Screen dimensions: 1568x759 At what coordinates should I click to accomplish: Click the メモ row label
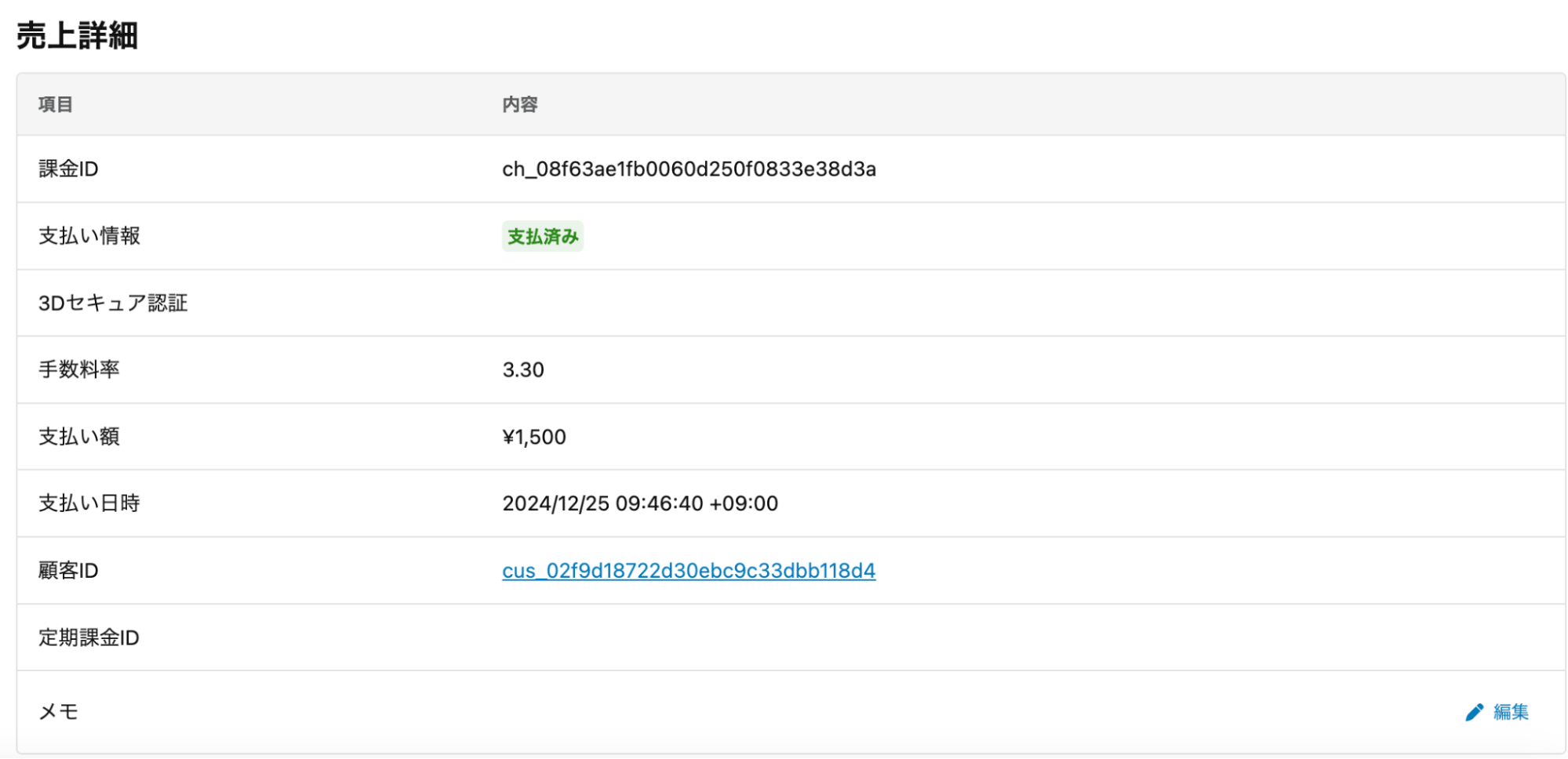point(59,712)
